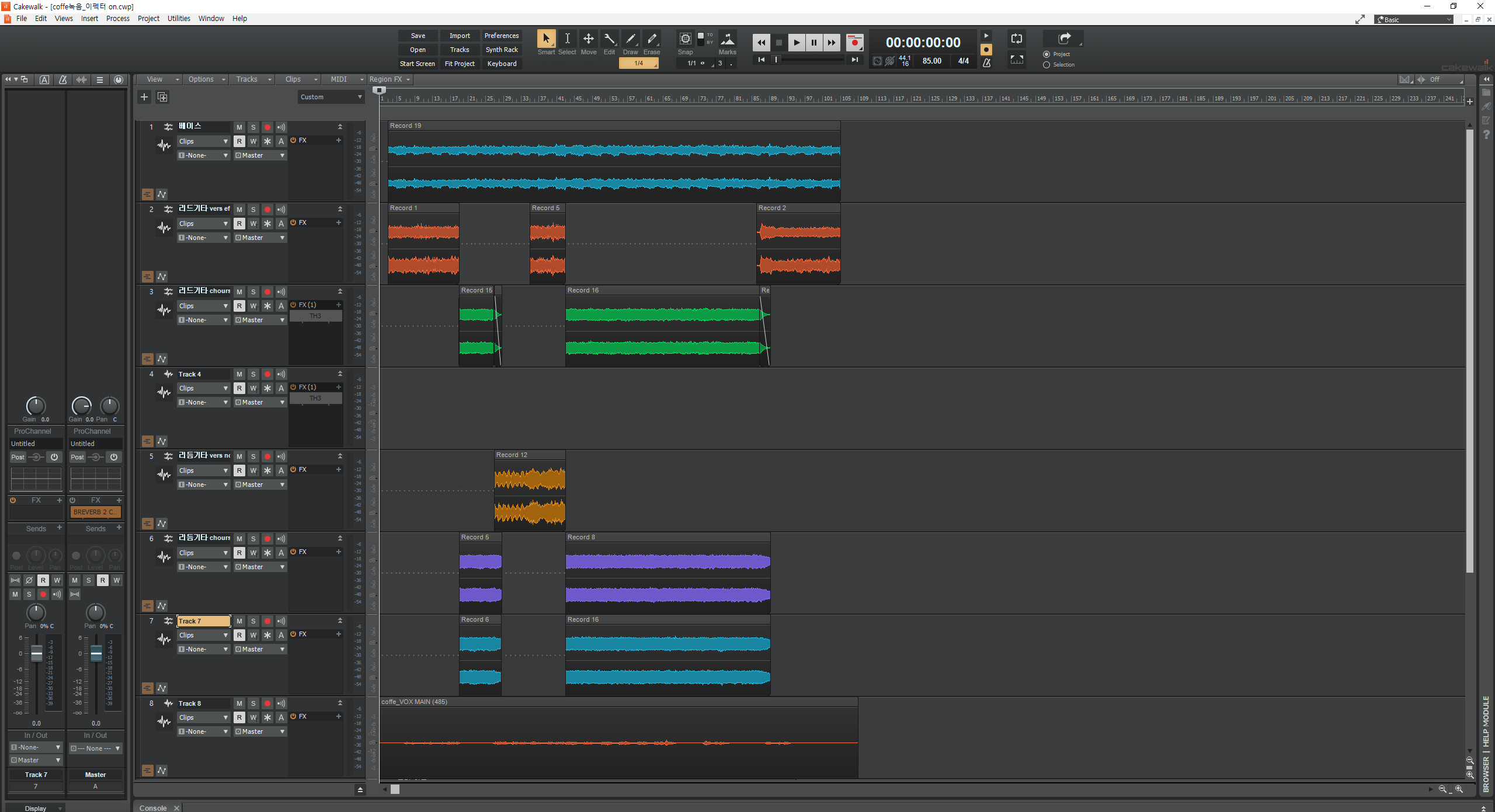Expand the Basic workspace dropdown
This screenshot has height=812, width=1495.
pyautogui.click(x=1415, y=19)
